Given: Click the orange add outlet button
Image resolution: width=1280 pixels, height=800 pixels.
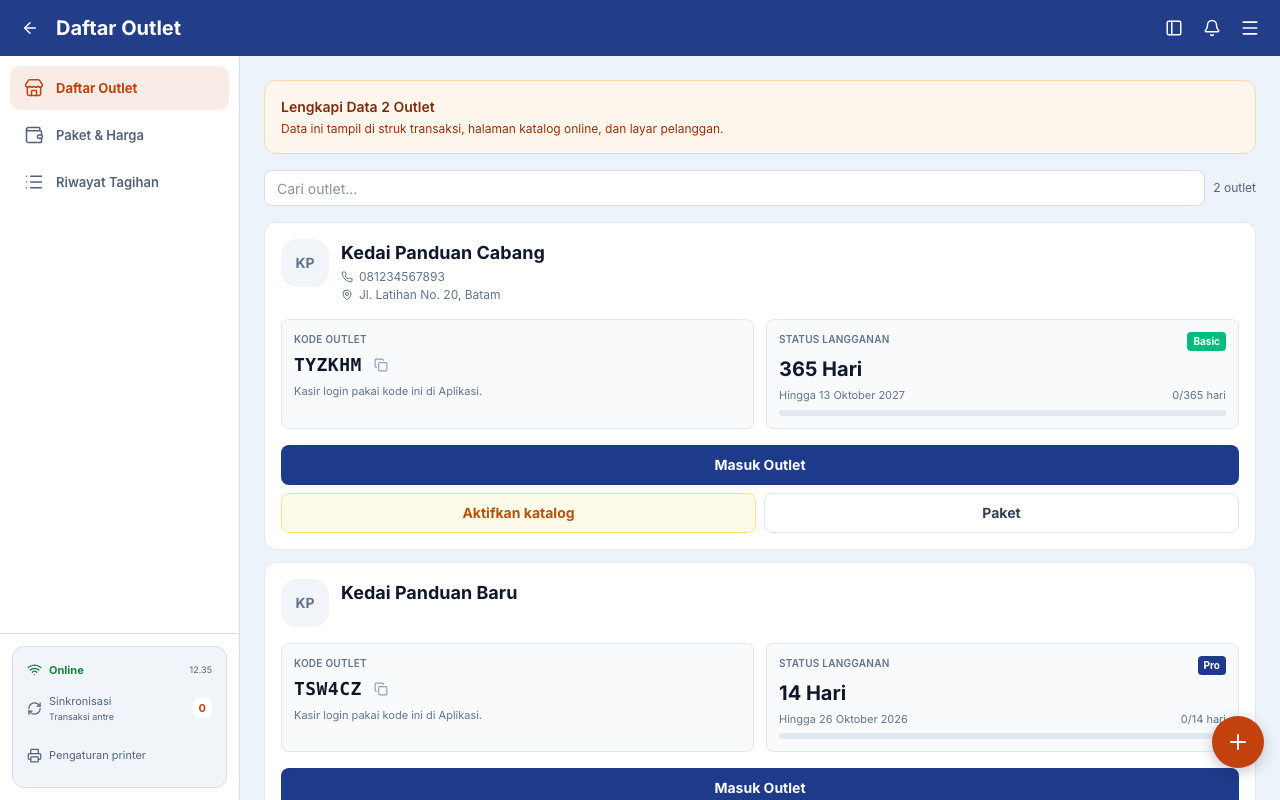Looking at the screenshot, I should pyautogui.click(x=1238, y=742).
